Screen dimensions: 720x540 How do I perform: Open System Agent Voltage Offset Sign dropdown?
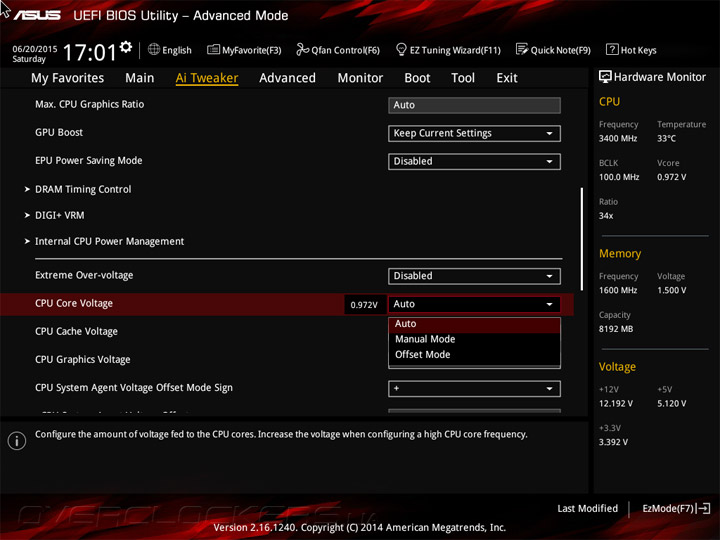click(x=474, y=389)
